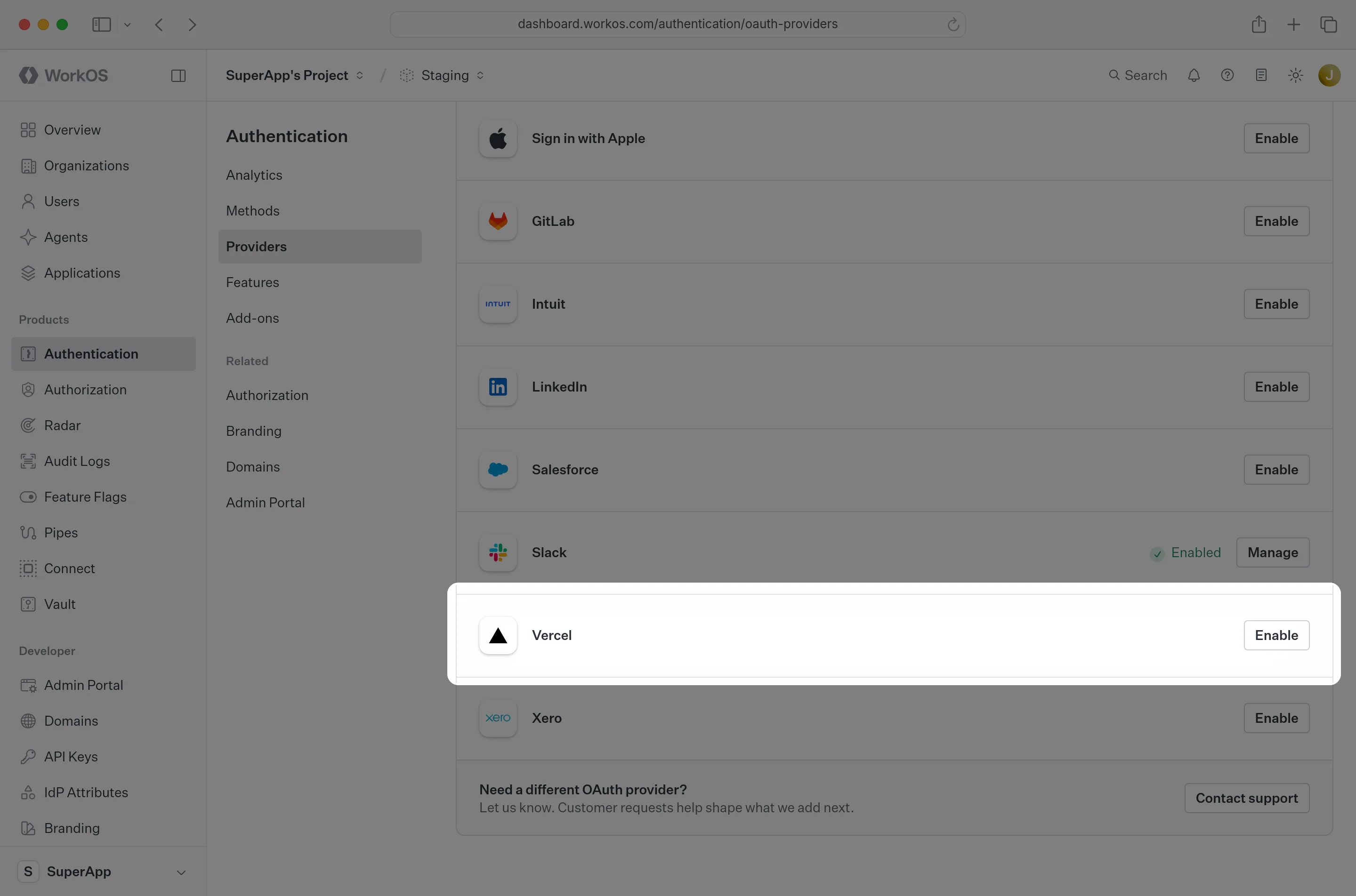The image size is (1356, 896).
Task: Toggle the Safari sidebar
Action: pos(101,24)
